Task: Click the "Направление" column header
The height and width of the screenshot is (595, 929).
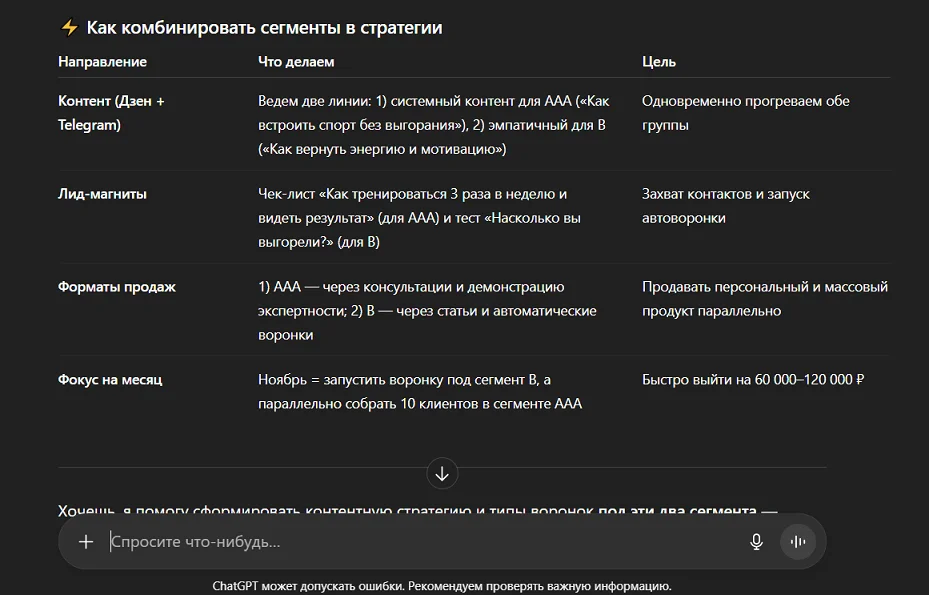Action: (102, 62)
